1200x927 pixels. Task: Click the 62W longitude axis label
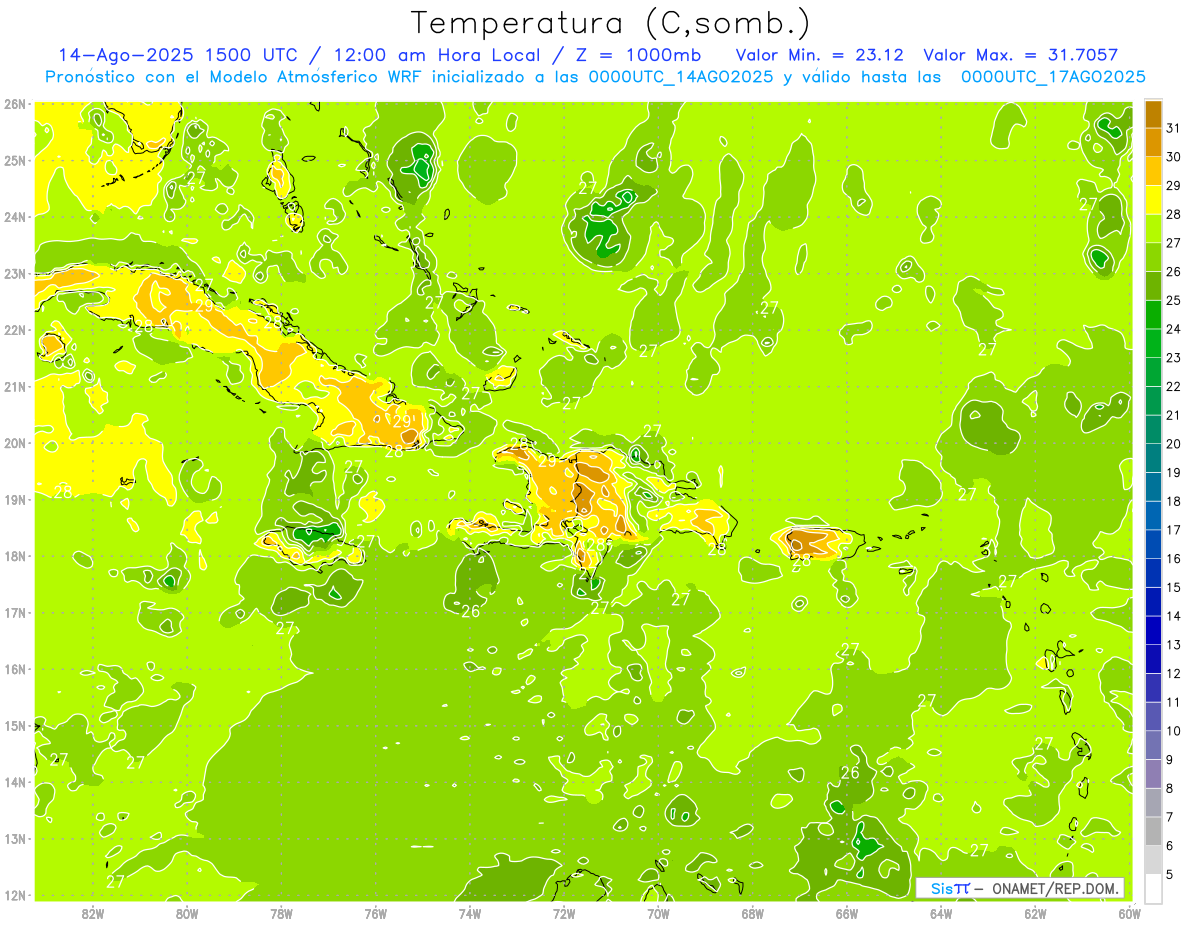(x=1035, y=913)
